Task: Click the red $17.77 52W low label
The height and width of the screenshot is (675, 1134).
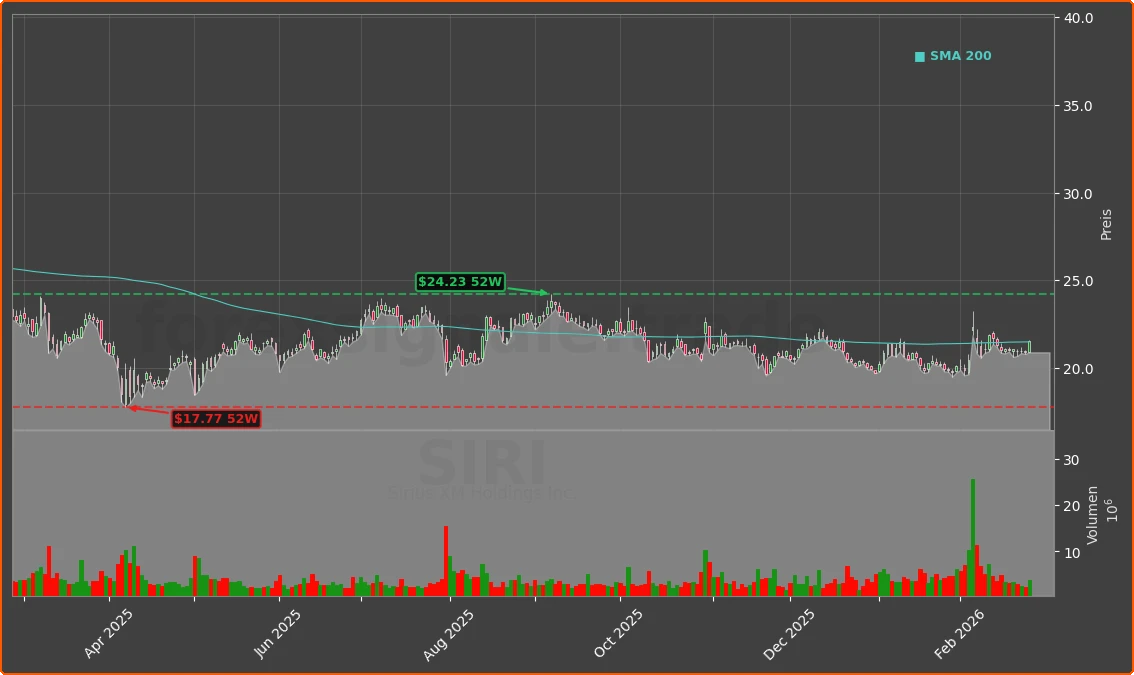Action: 216,418
